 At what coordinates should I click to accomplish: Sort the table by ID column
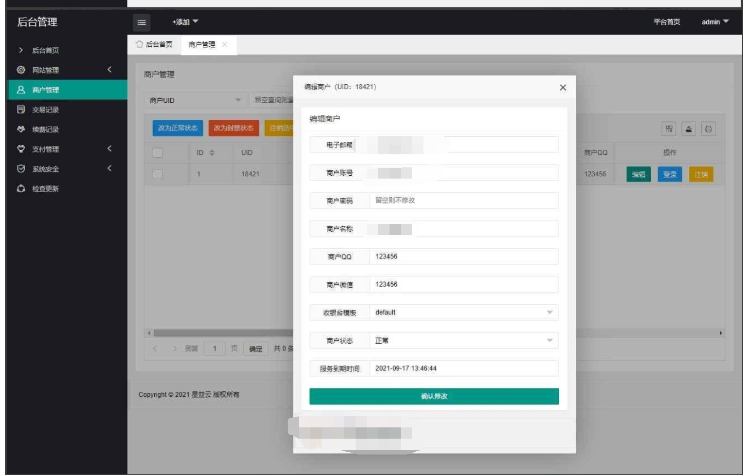pyautogui.click(x=213, y=152)
